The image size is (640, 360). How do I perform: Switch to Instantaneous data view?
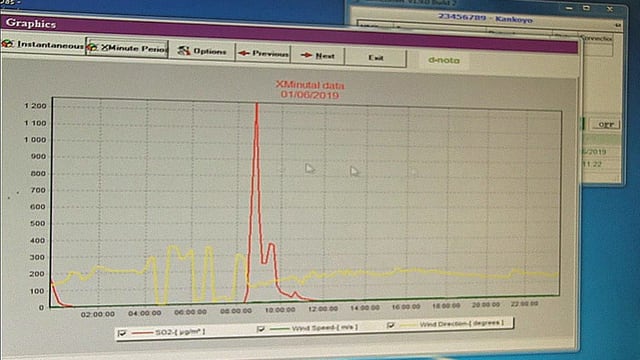(x=43, y=44)
